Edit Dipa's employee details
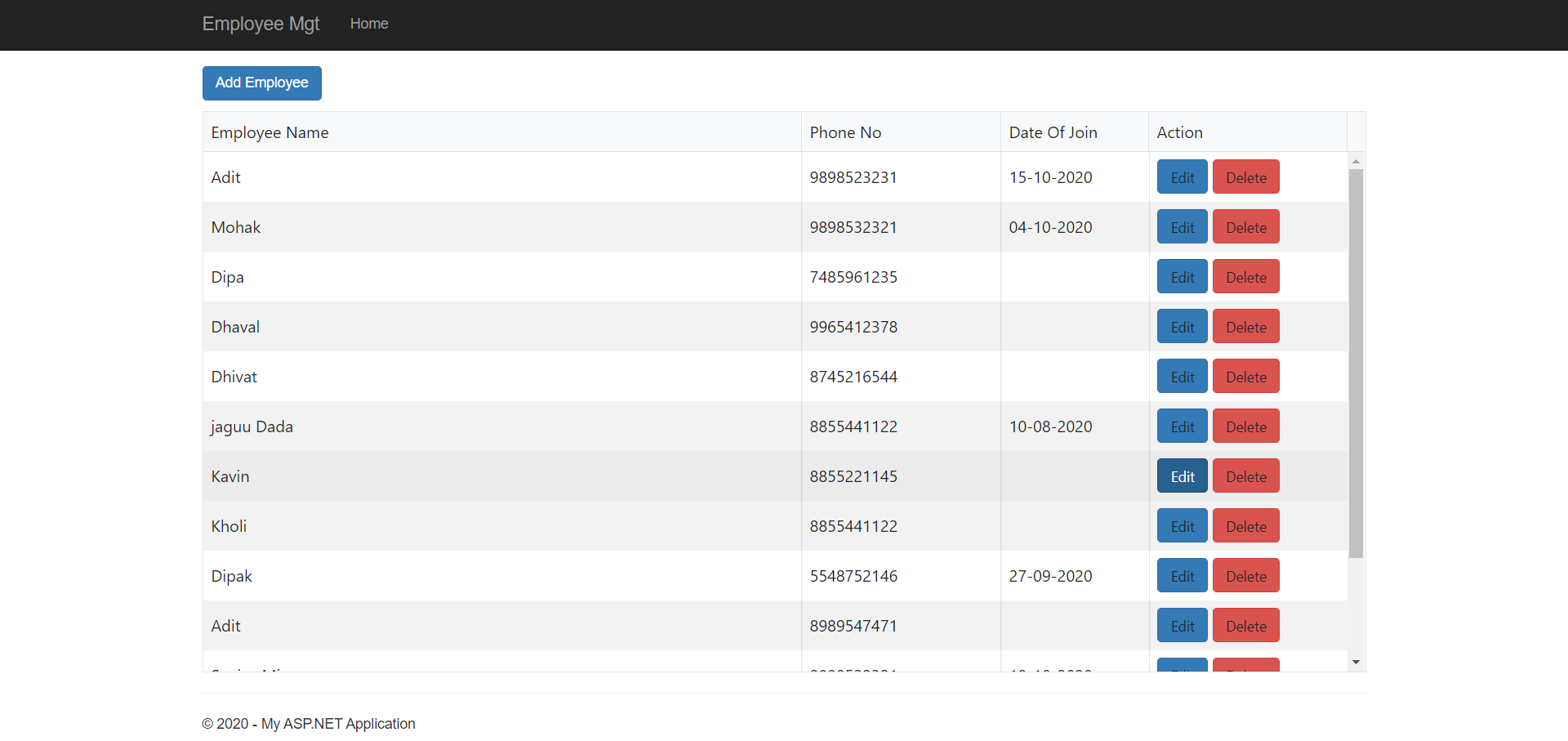Screen dimensions: 1568x741 click(1182, 277)
